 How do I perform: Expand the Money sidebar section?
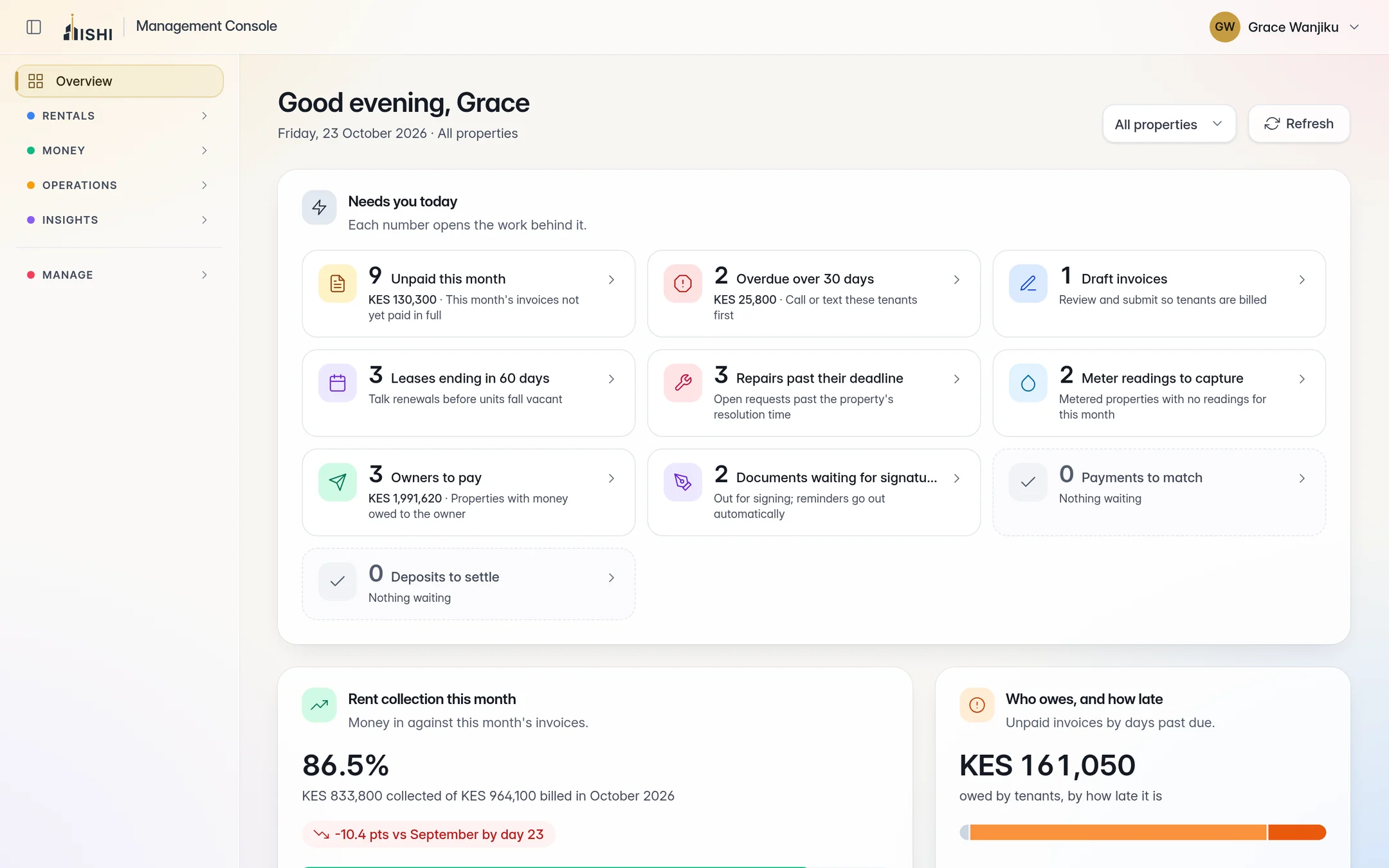[119, 150]
